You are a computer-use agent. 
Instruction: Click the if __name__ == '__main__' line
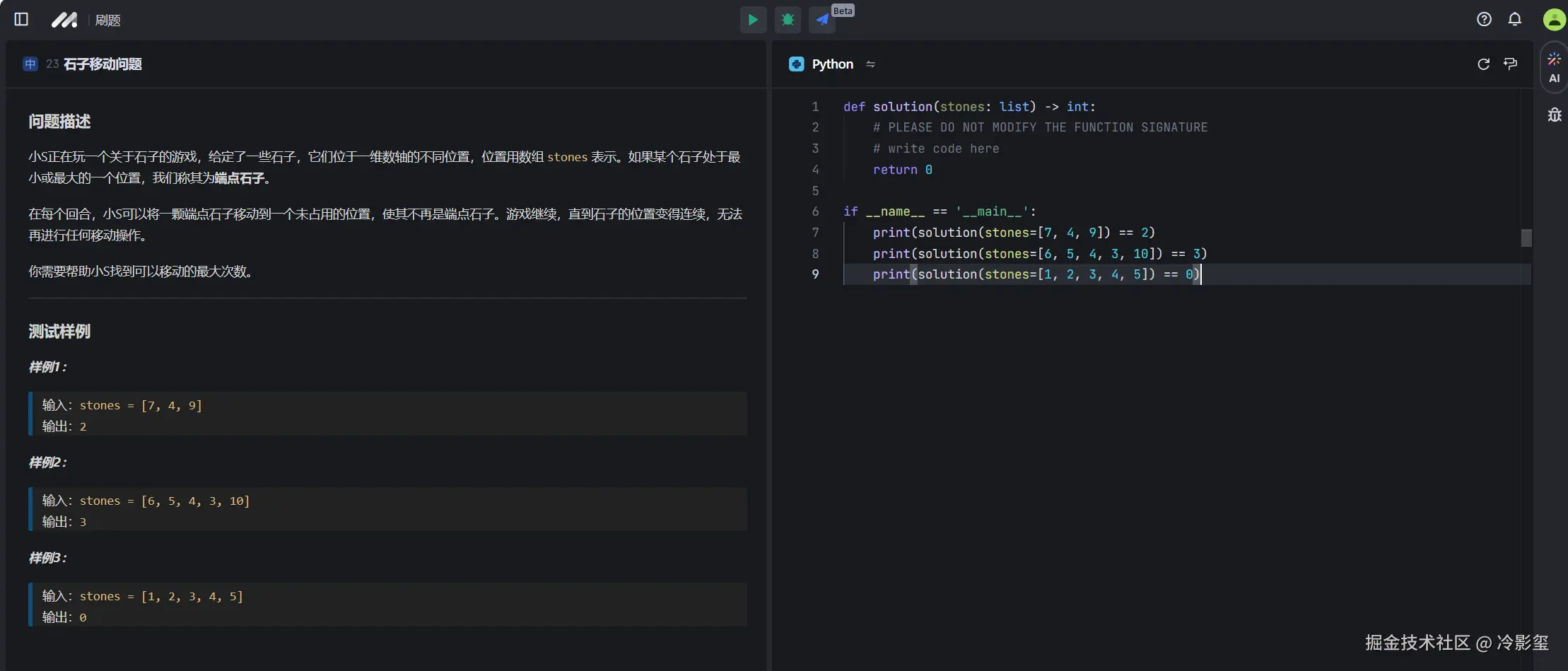click(940, 211)
